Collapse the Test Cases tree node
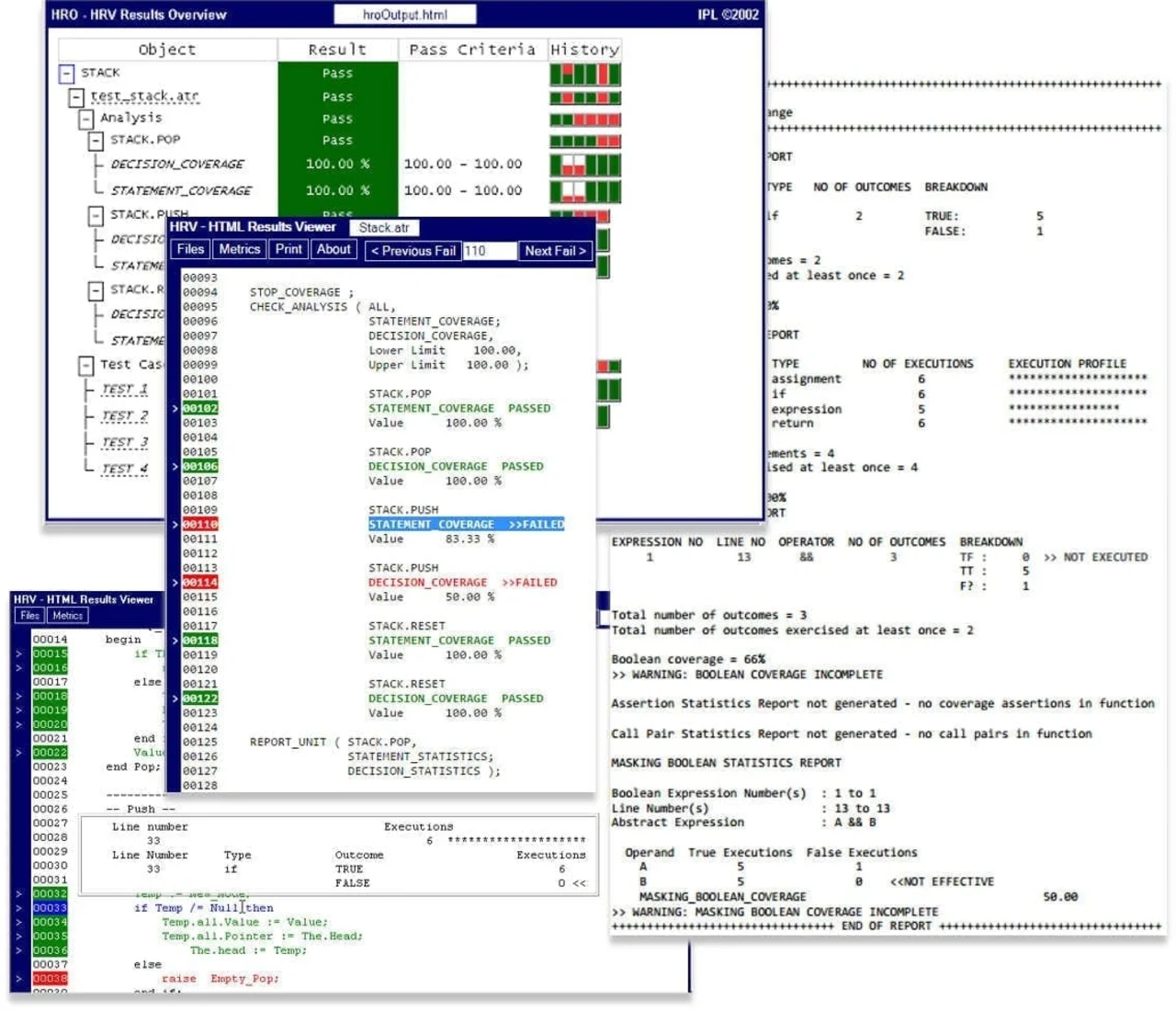This screenshot has width=1176, height=1011. (85, 366)
